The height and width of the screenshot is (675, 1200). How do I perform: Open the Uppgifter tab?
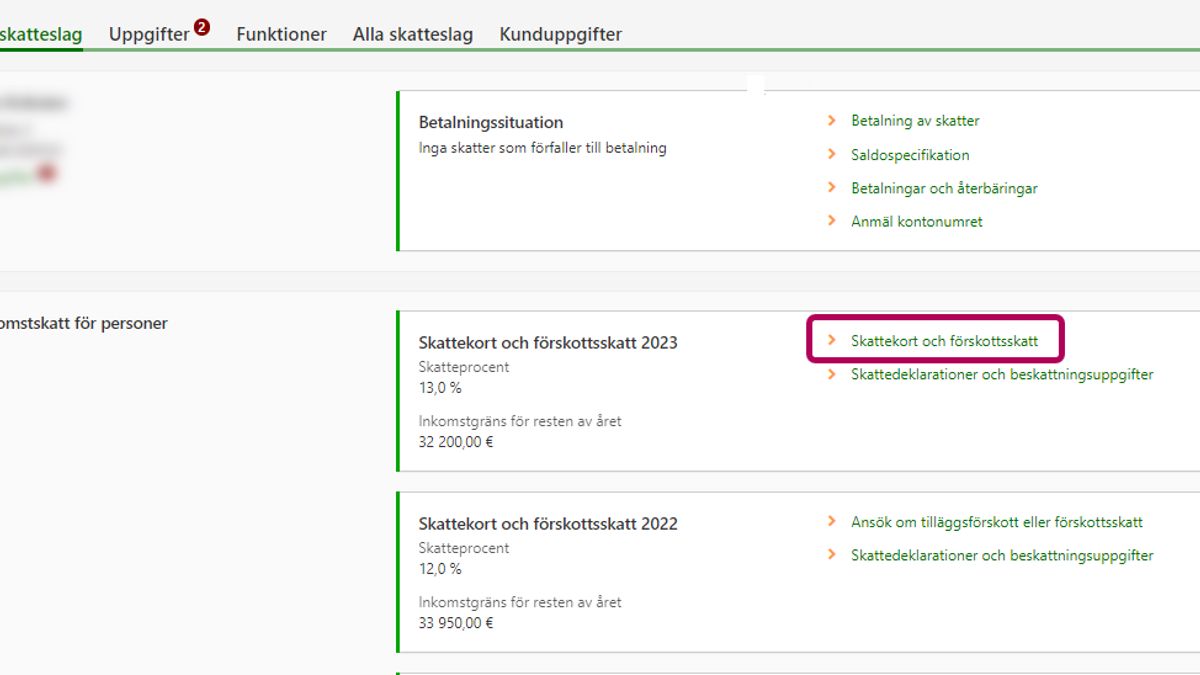(149, 34)
